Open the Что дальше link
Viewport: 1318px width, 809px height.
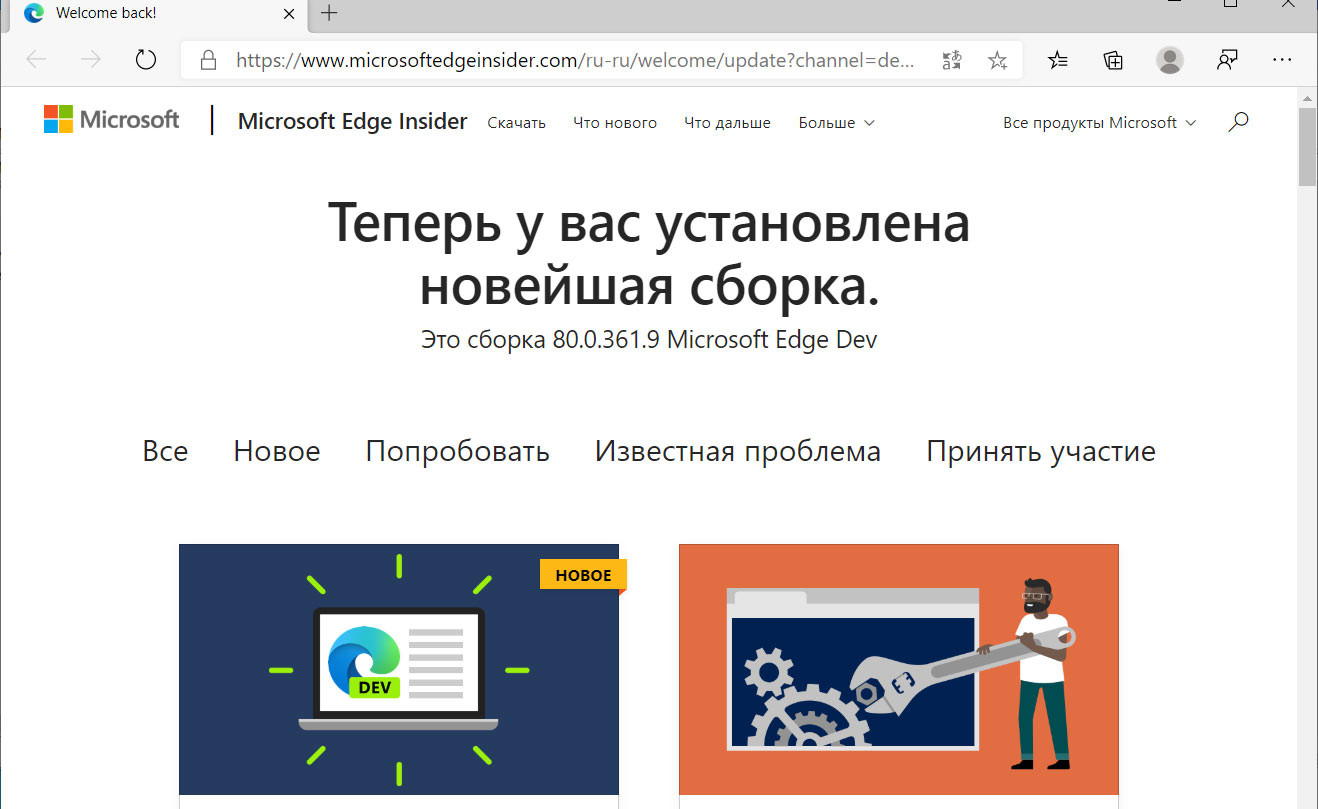click(x=727, y=123)
